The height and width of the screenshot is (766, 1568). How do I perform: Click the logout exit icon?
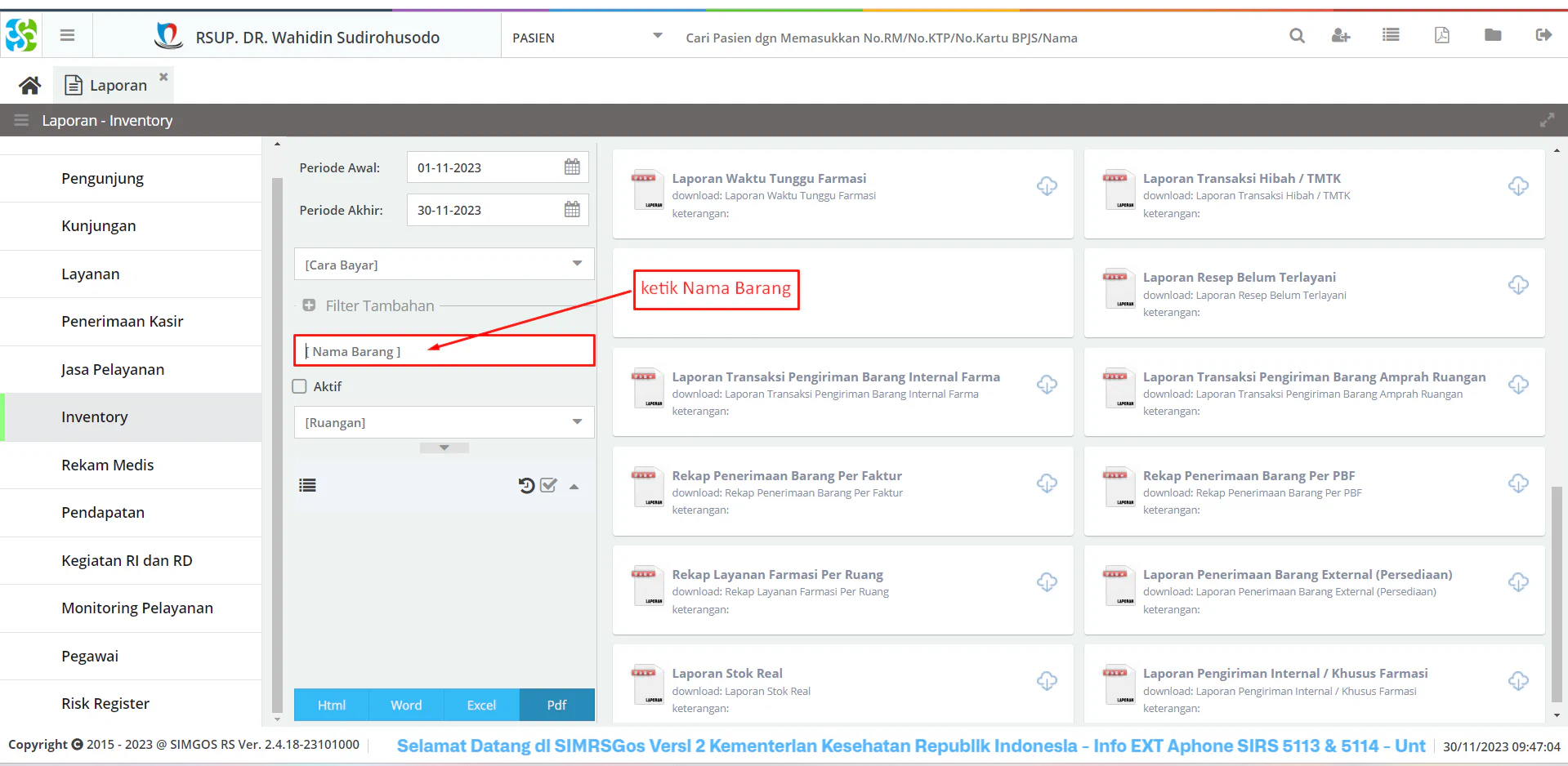(1543, 35)
